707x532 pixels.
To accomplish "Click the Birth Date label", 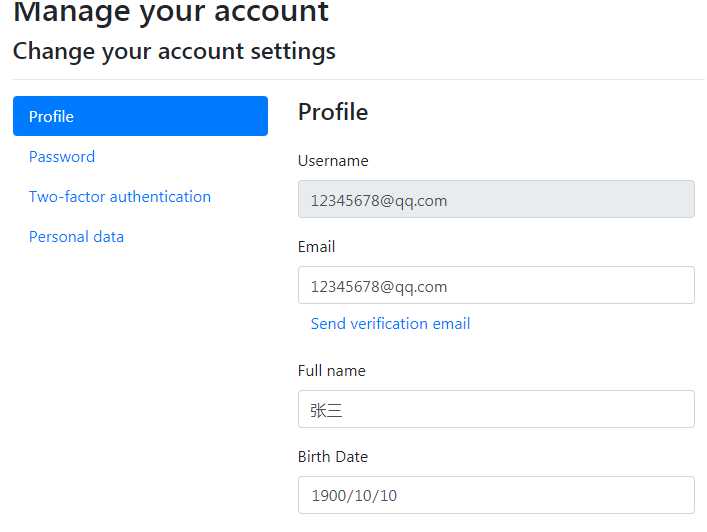I will click(x=333, y=457).
